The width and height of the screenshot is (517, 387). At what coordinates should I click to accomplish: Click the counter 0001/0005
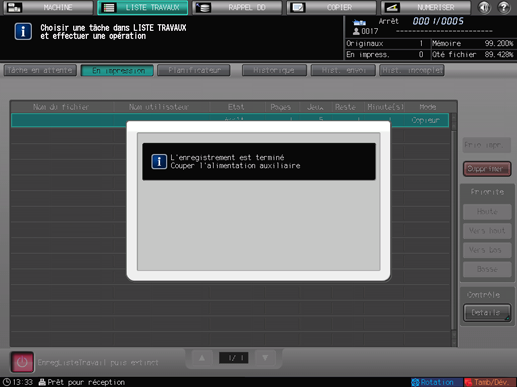pyautogui.click(x=438, y=21)
